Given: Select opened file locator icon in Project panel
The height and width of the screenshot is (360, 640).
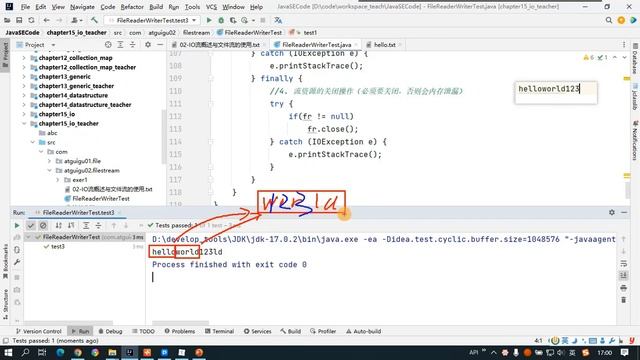Looking at the screenshot, I should tap(108, 44).
